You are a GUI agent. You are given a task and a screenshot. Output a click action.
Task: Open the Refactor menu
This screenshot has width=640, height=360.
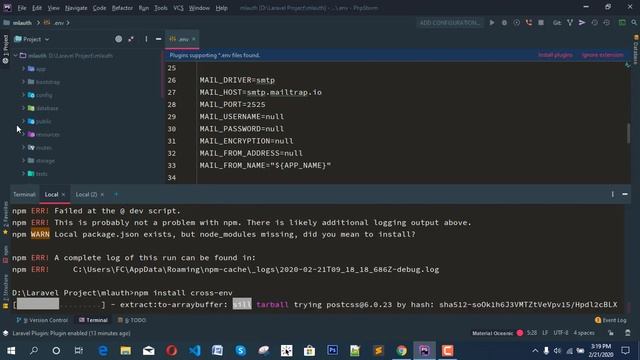(122, 8)
